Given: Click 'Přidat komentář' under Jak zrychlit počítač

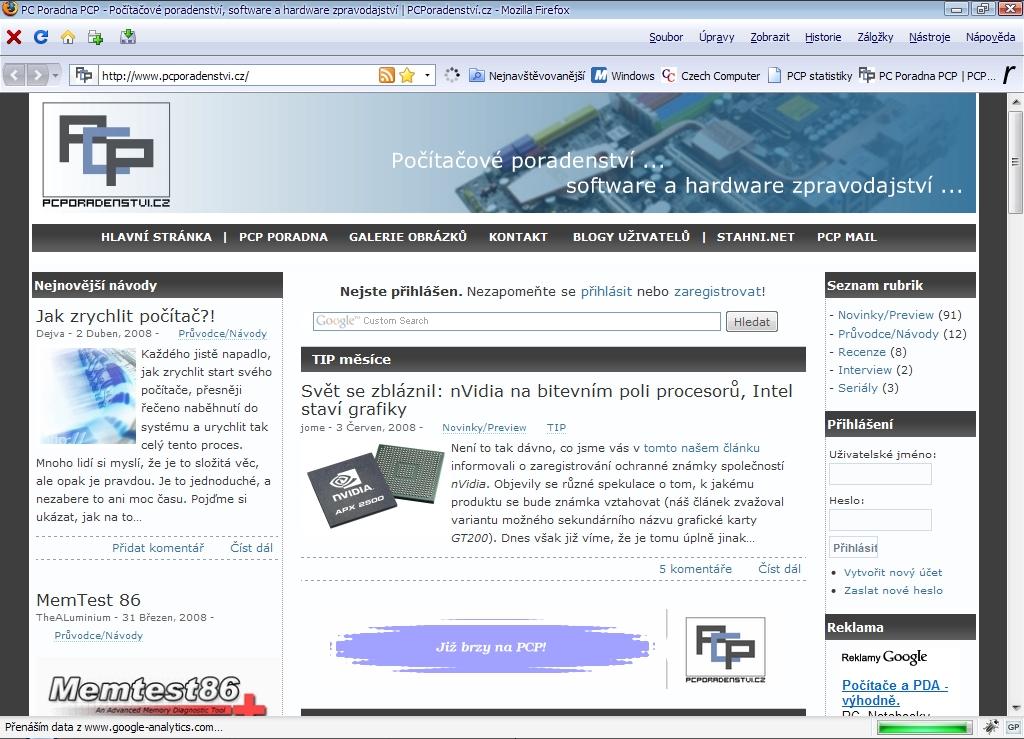Looking at the screenshot, I should click(x=158, y=548).
